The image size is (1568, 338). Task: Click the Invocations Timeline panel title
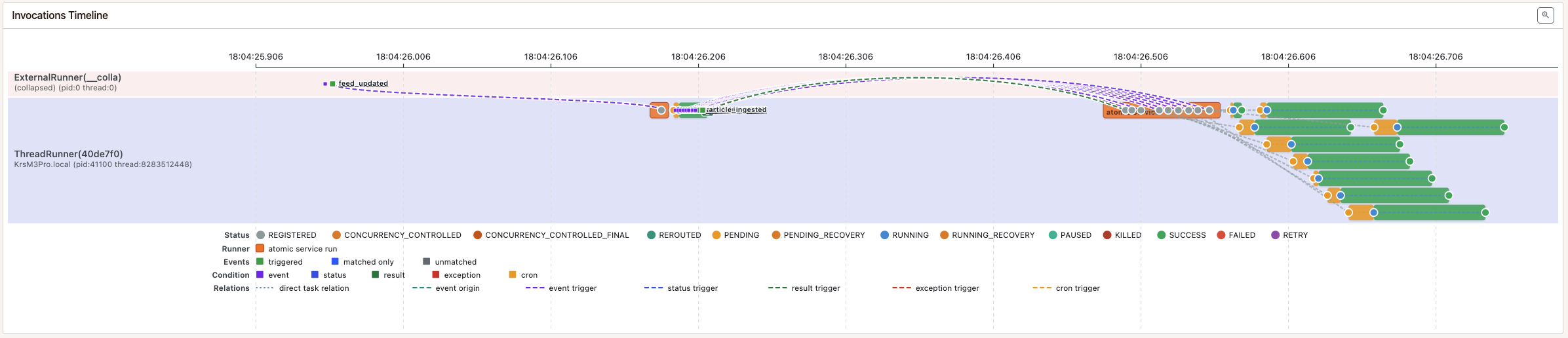(60, 15)
